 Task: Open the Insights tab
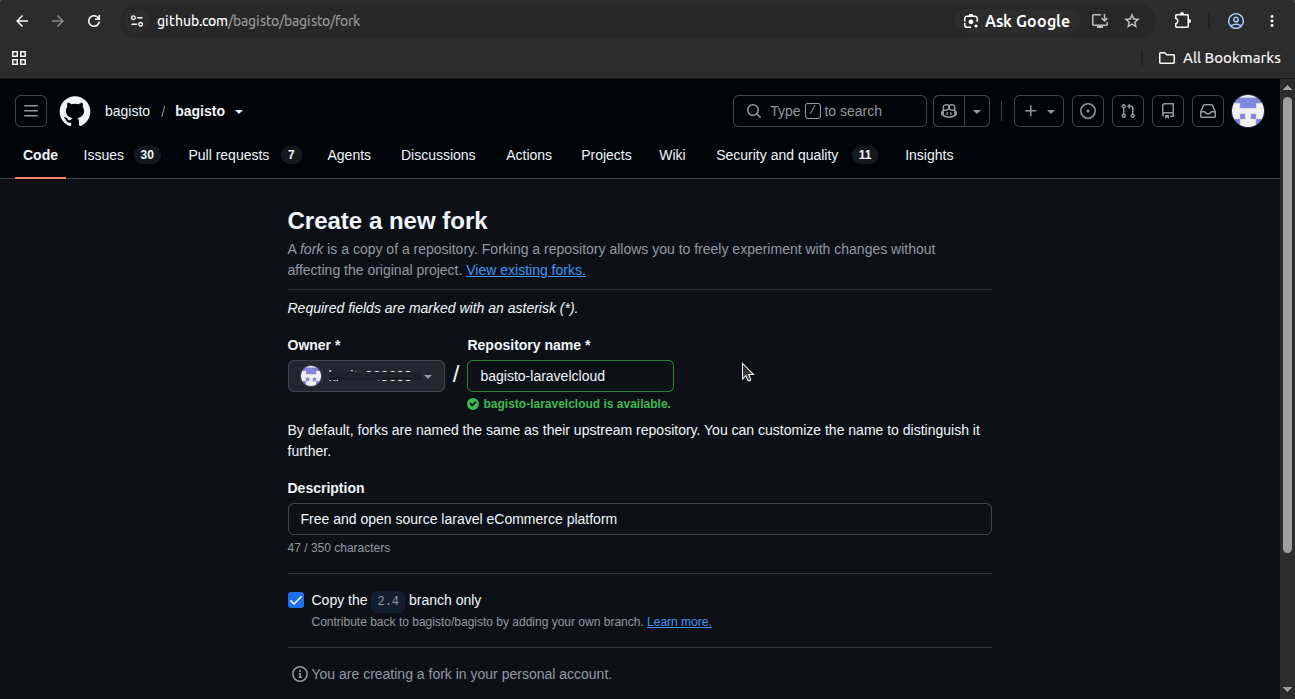(929, 155)
